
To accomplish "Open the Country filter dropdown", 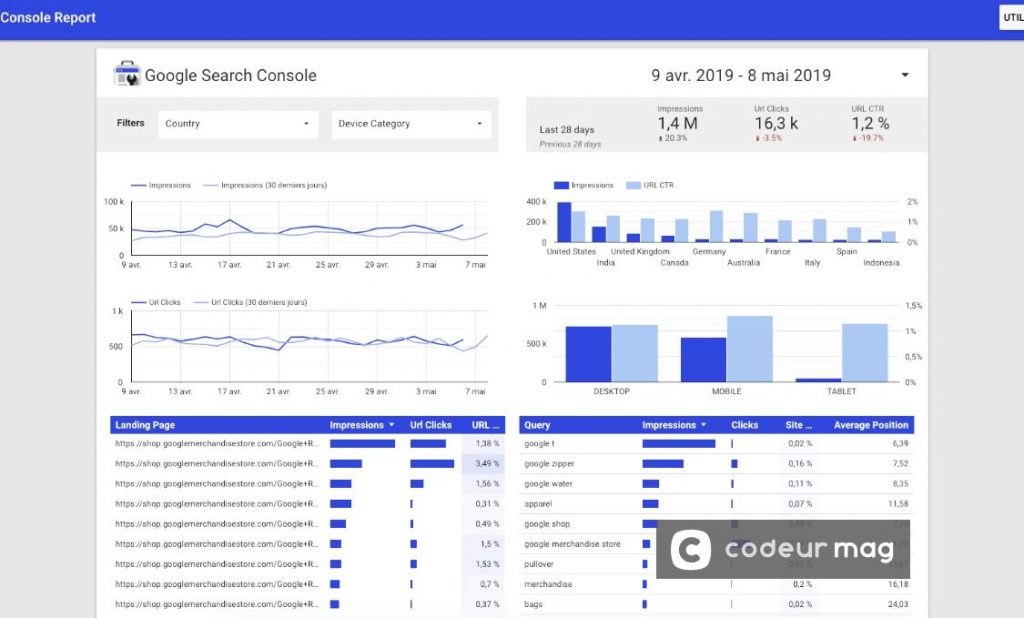I will coord(238,123).
